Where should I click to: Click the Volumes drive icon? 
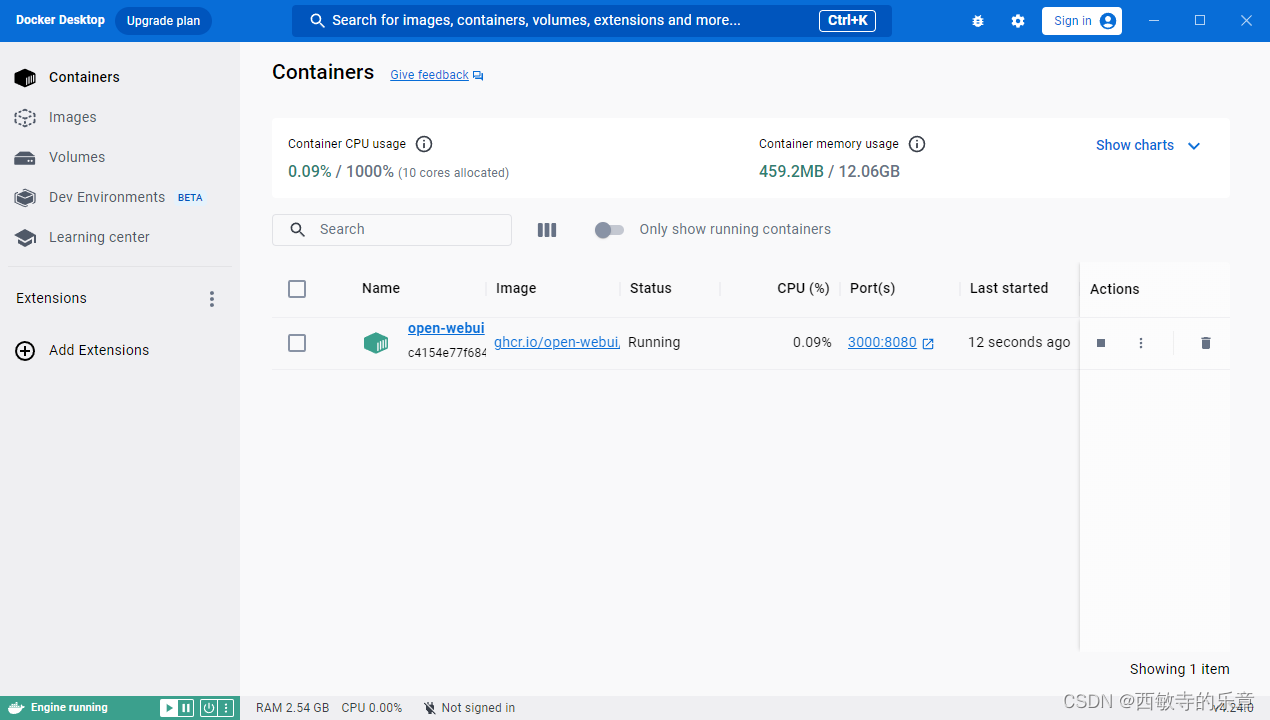pos(25,158)
